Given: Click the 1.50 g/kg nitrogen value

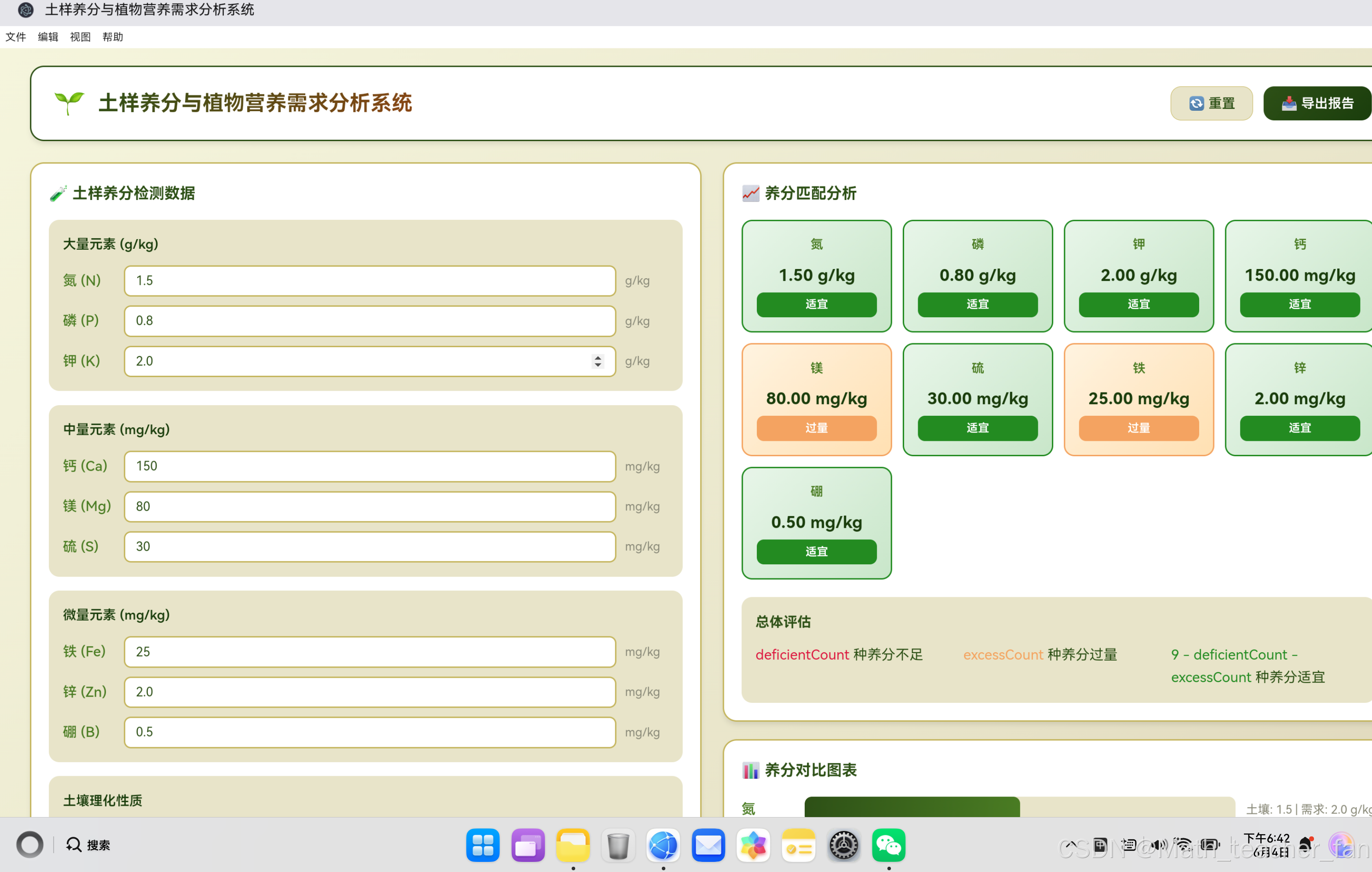Looking at the screenshot, I should click(x=817, y=275).
